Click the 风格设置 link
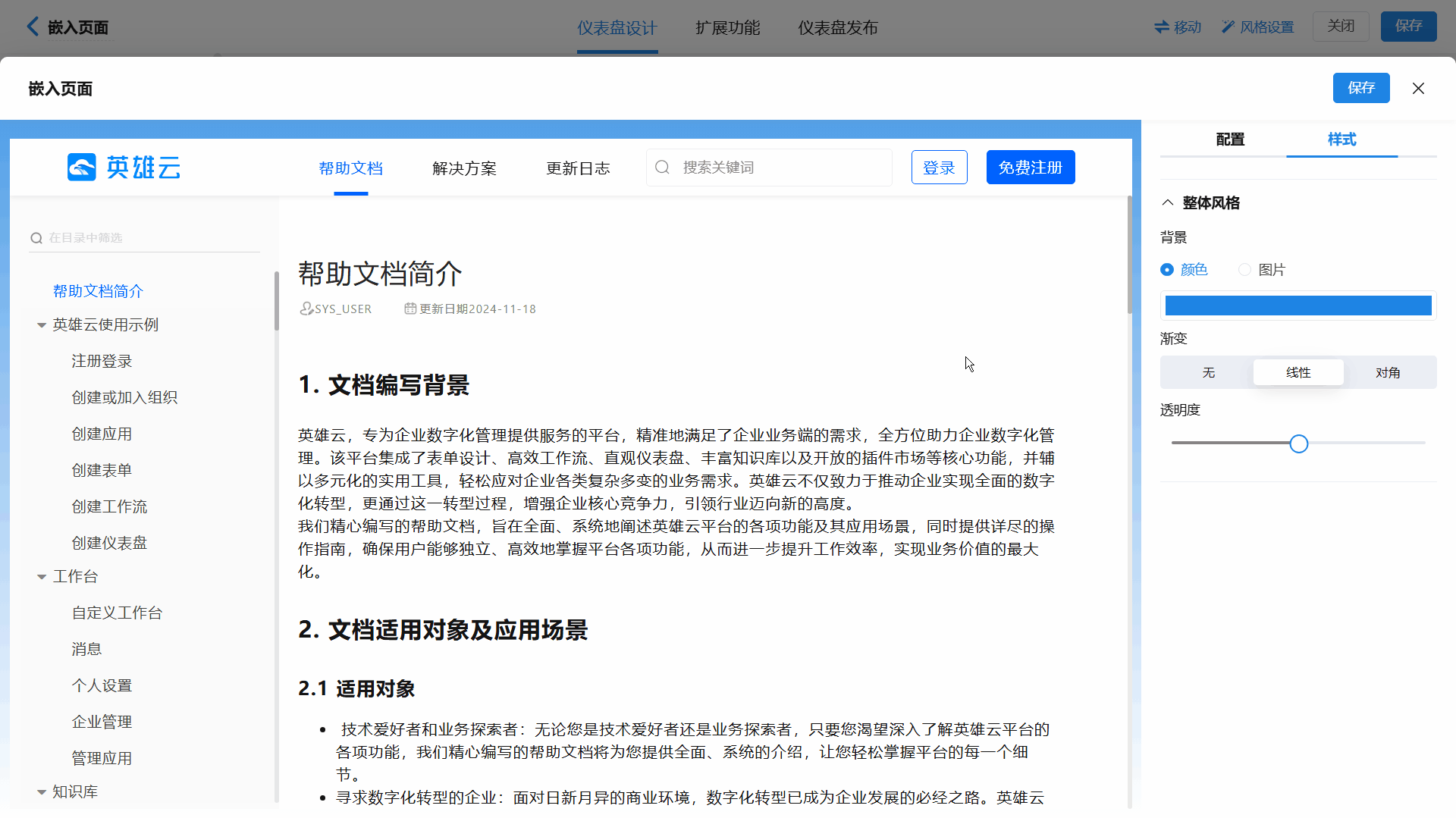Image resolution: width=1456 pixels, height=818 pixels. click(1266, 27)
